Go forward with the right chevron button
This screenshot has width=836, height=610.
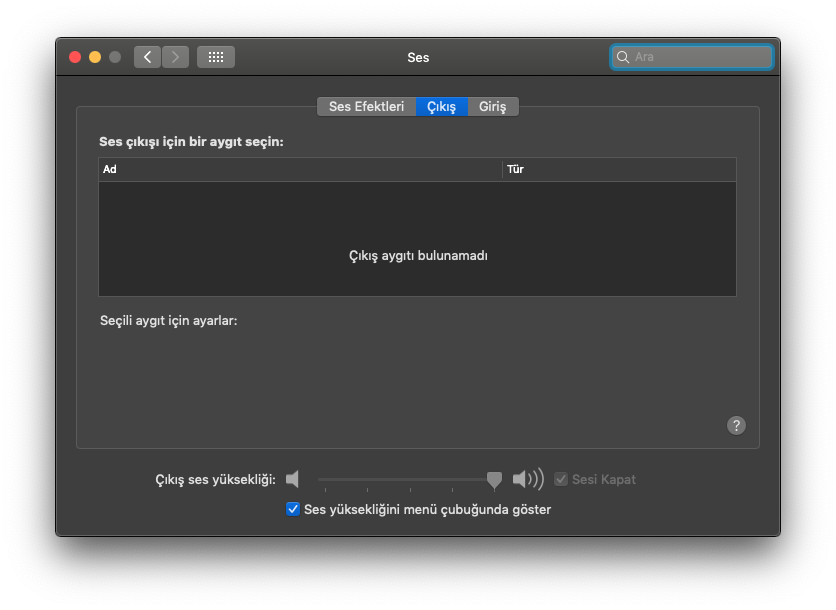tap(176, 57)
